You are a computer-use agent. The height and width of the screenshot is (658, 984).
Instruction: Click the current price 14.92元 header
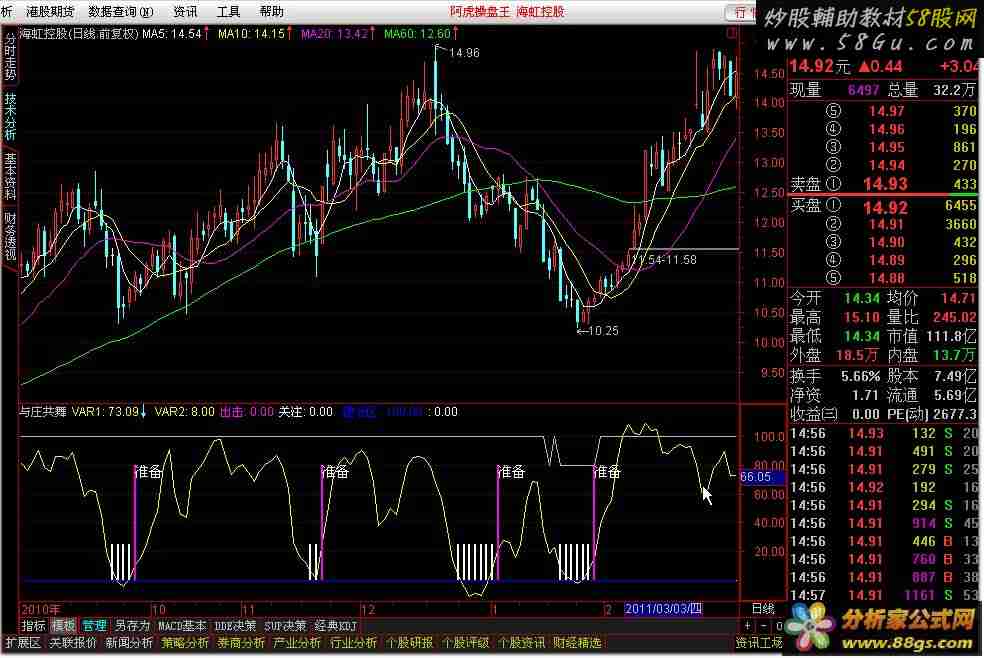pos(820,66)
